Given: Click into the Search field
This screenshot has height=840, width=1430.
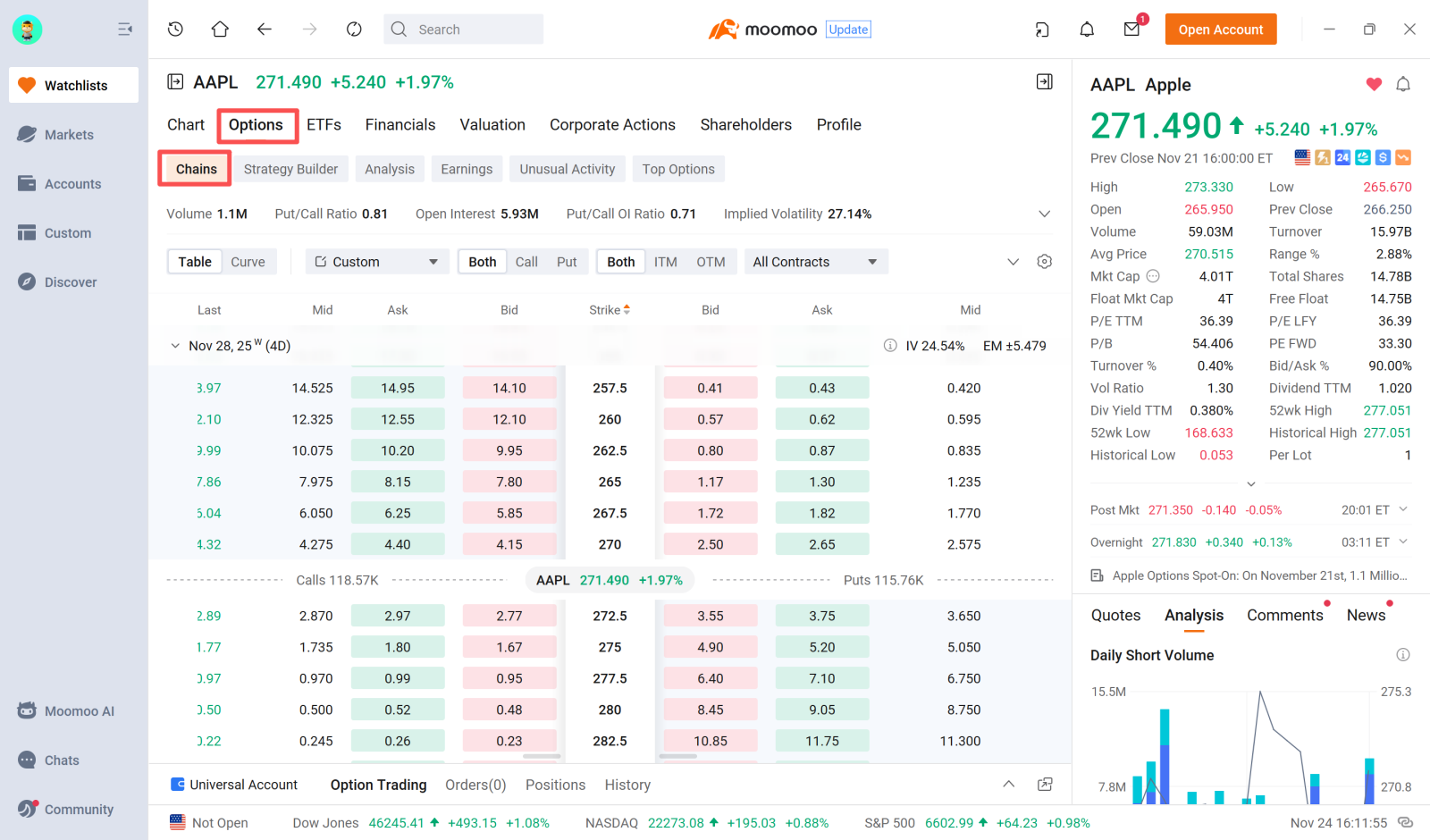Looking at the screenshot, I should click(x=474, y=29).
